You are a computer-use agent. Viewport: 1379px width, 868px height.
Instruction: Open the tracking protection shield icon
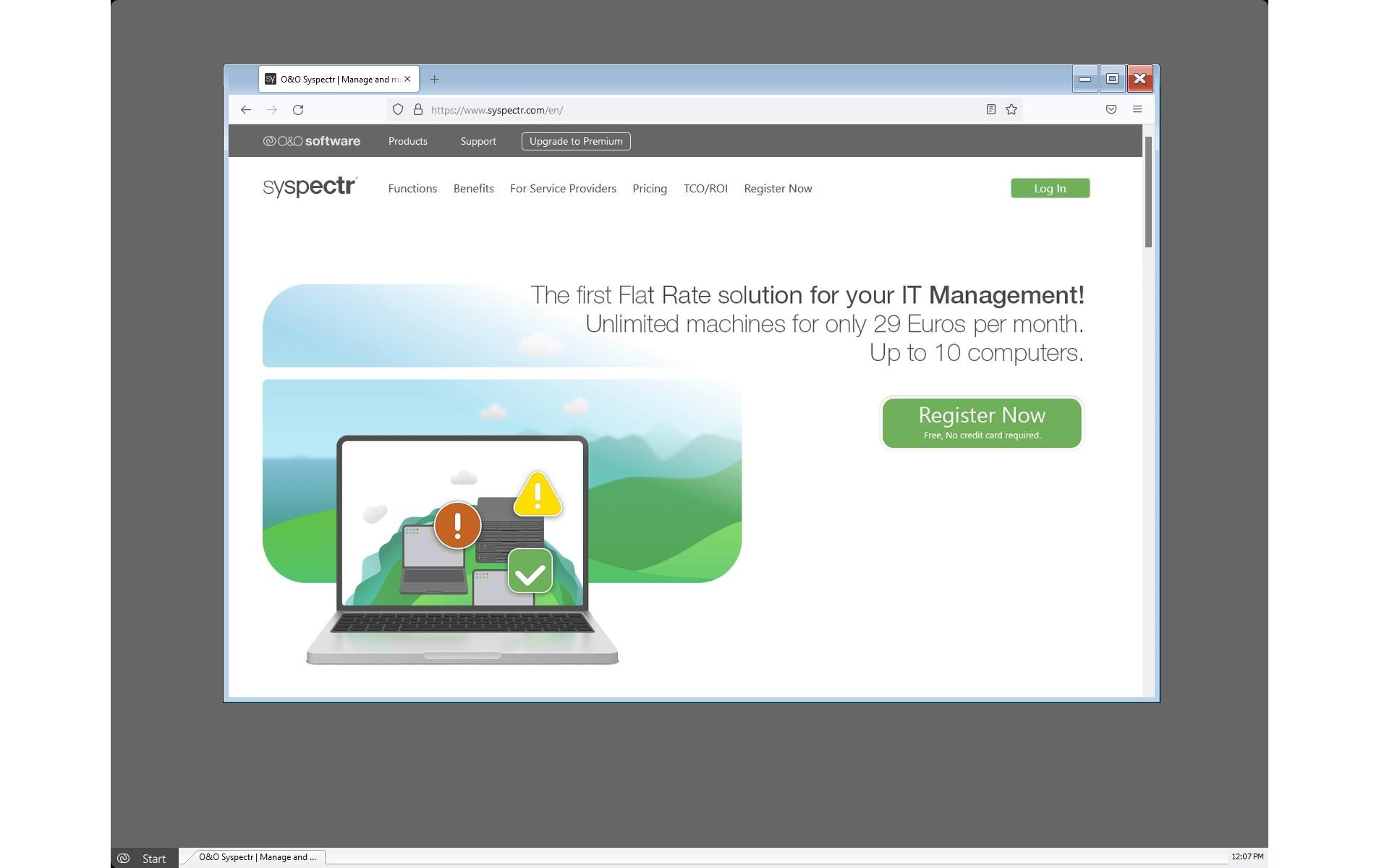pos(398,110)
